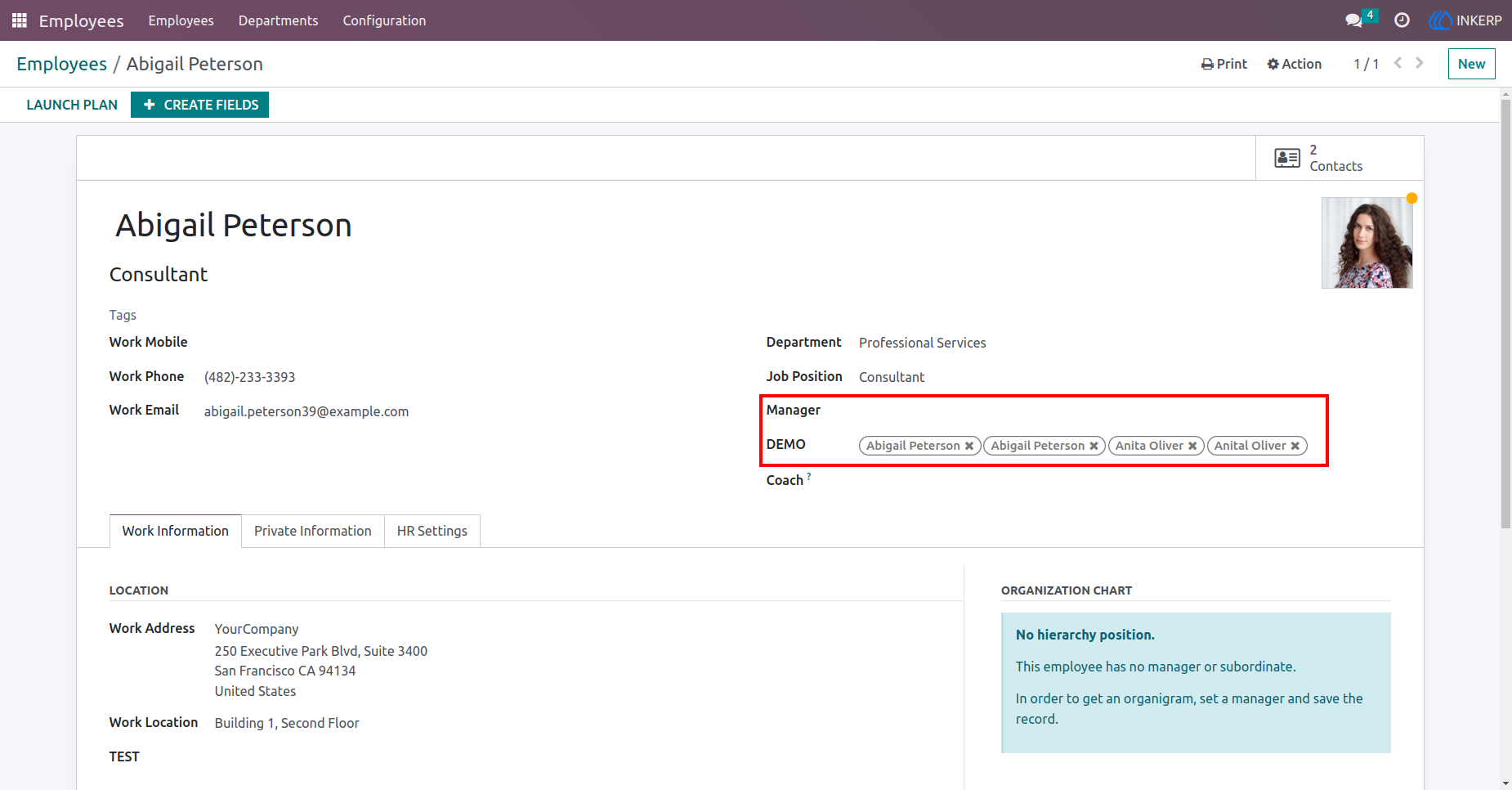Switch to the Private Information tab

(x=313, y=531)
